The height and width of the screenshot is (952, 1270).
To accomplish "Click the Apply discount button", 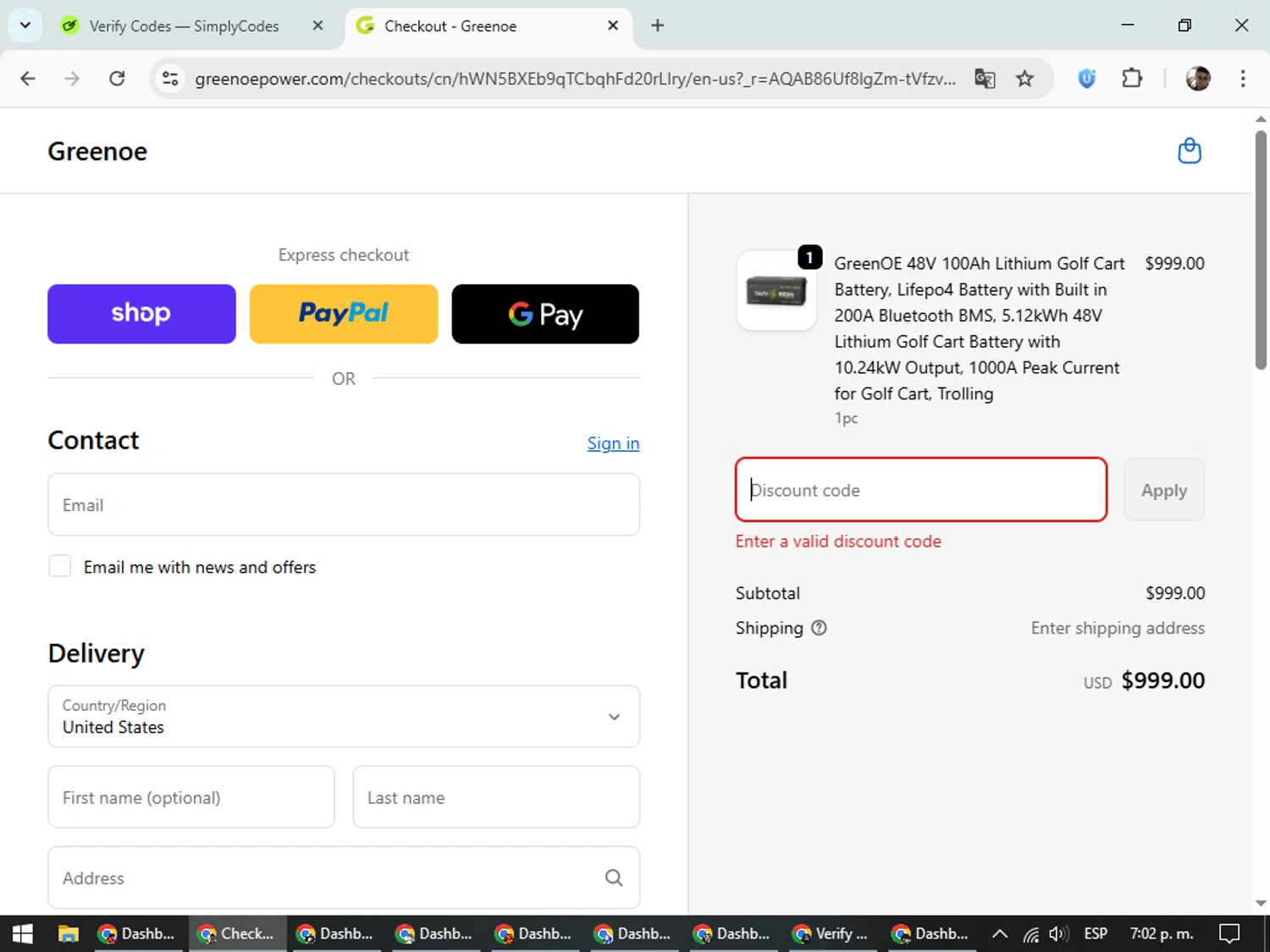I will pos(1164,490).
